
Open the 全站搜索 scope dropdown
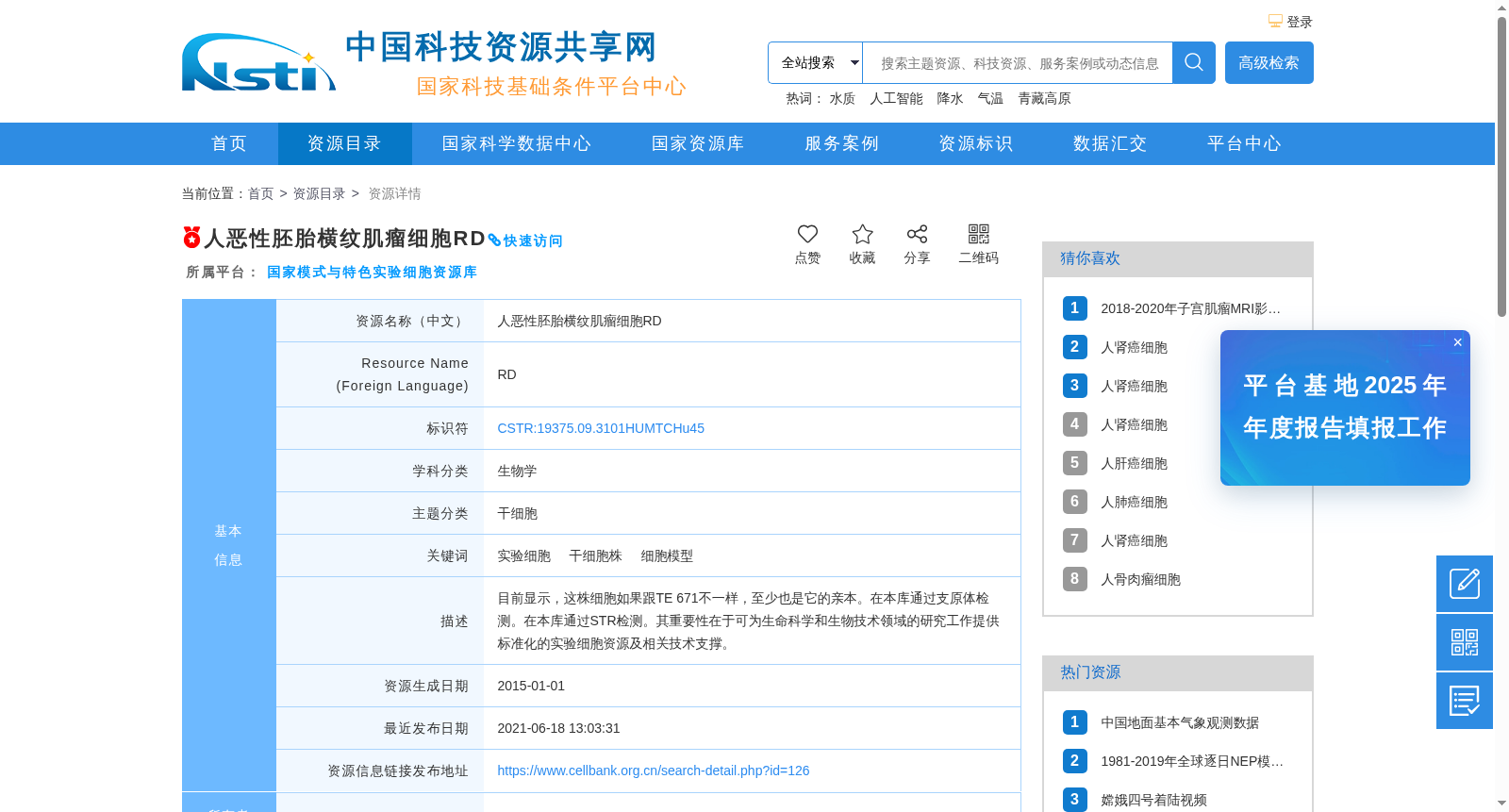coord(815,62)
